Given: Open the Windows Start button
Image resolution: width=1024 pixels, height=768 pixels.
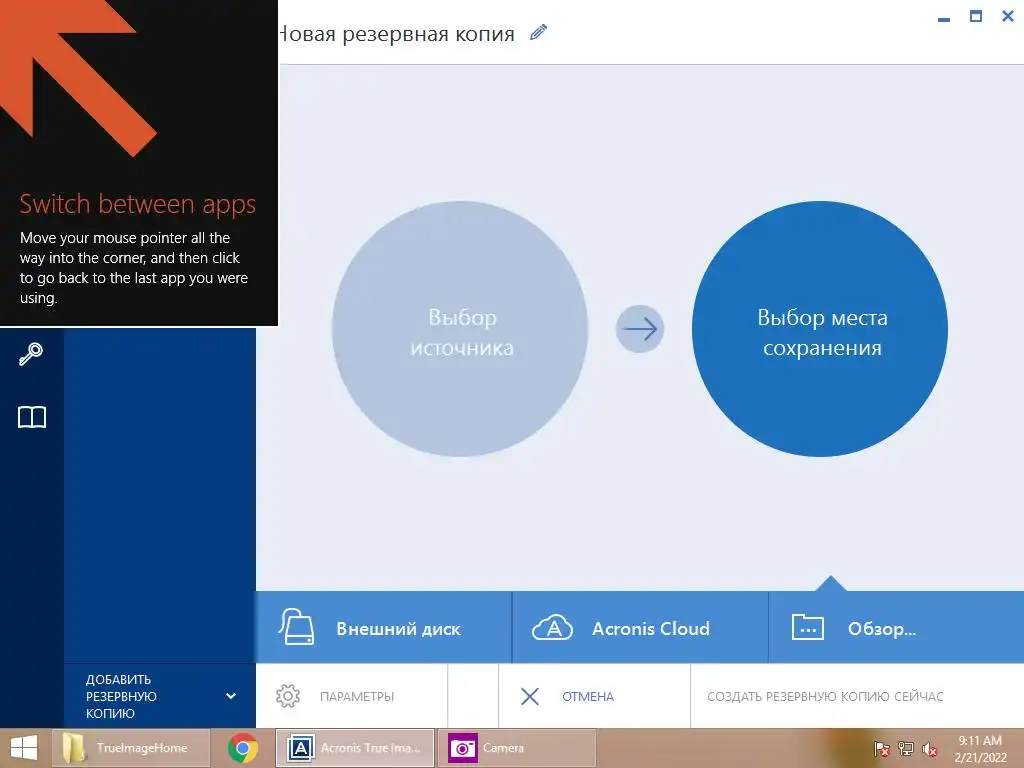Looking at the screenshot, I should 24,748.
